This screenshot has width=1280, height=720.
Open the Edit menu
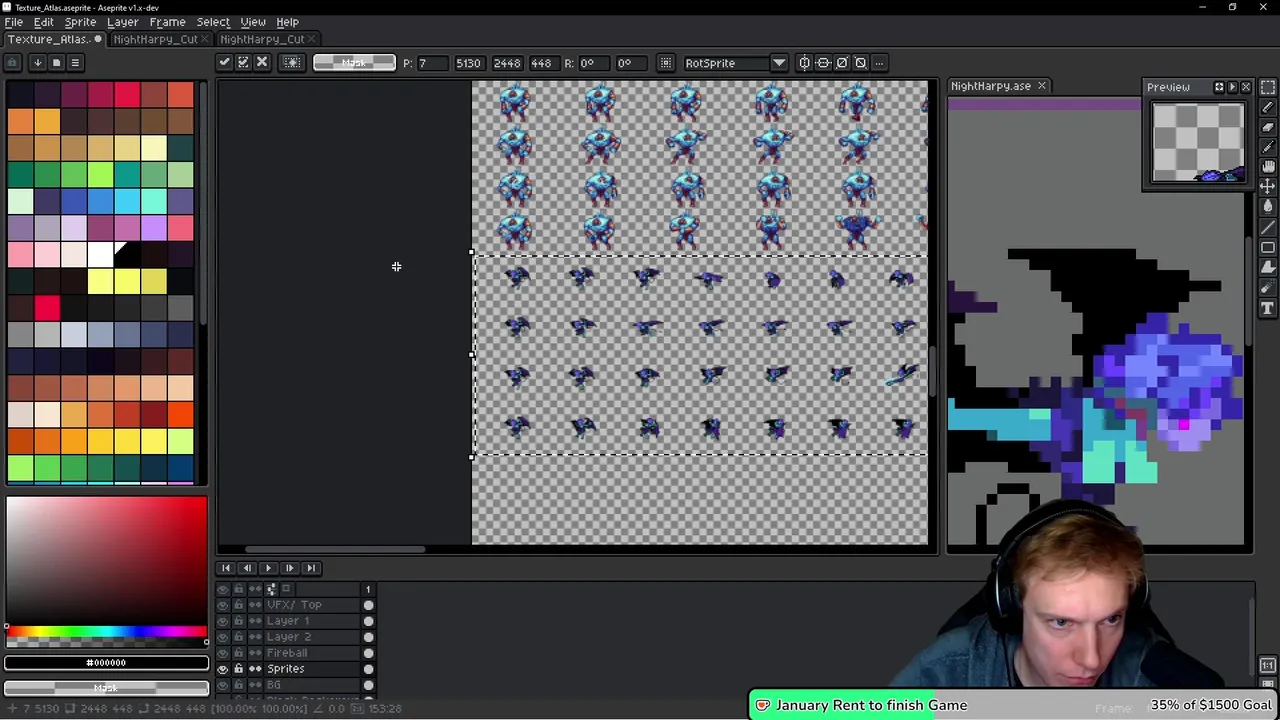pyautogui.click(x=43, y=22)
